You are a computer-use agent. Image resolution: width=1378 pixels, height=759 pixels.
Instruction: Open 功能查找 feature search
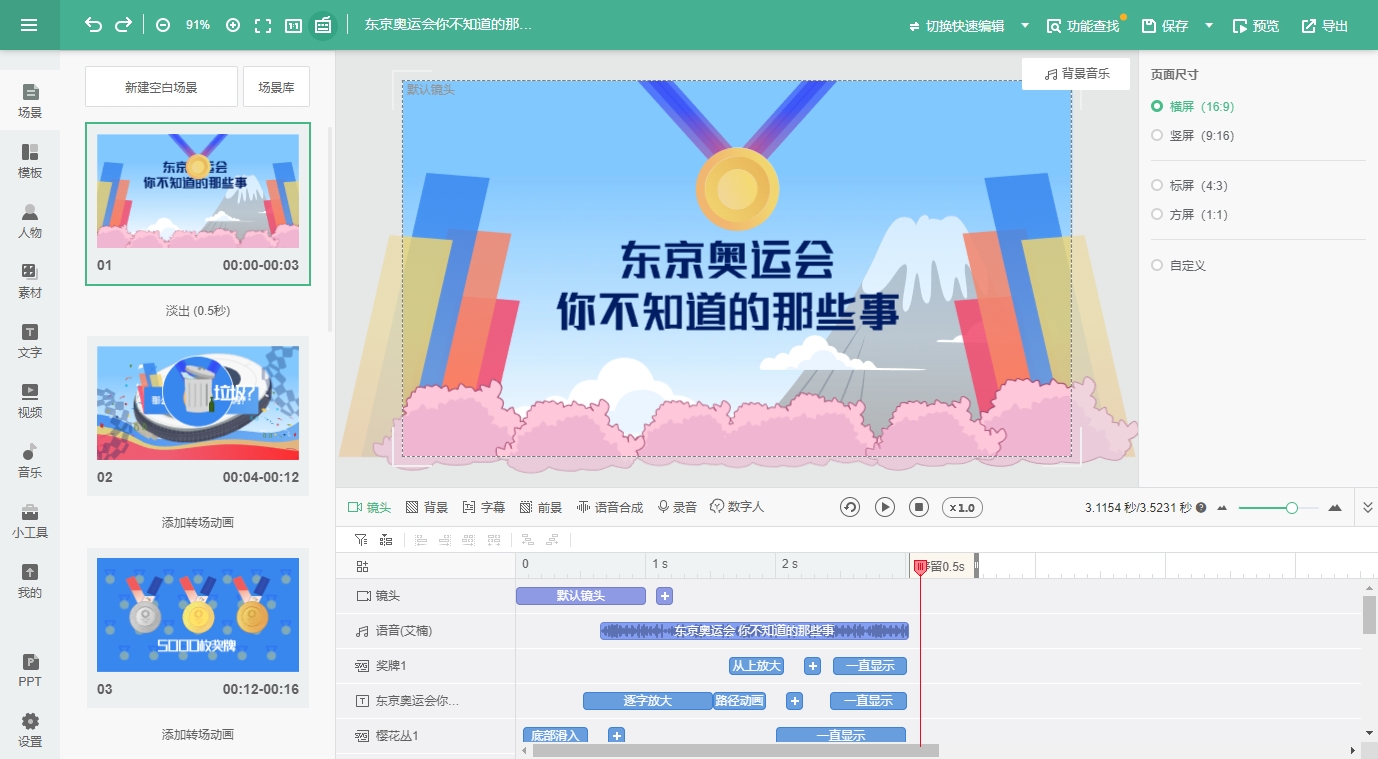tap(1083, 25)
